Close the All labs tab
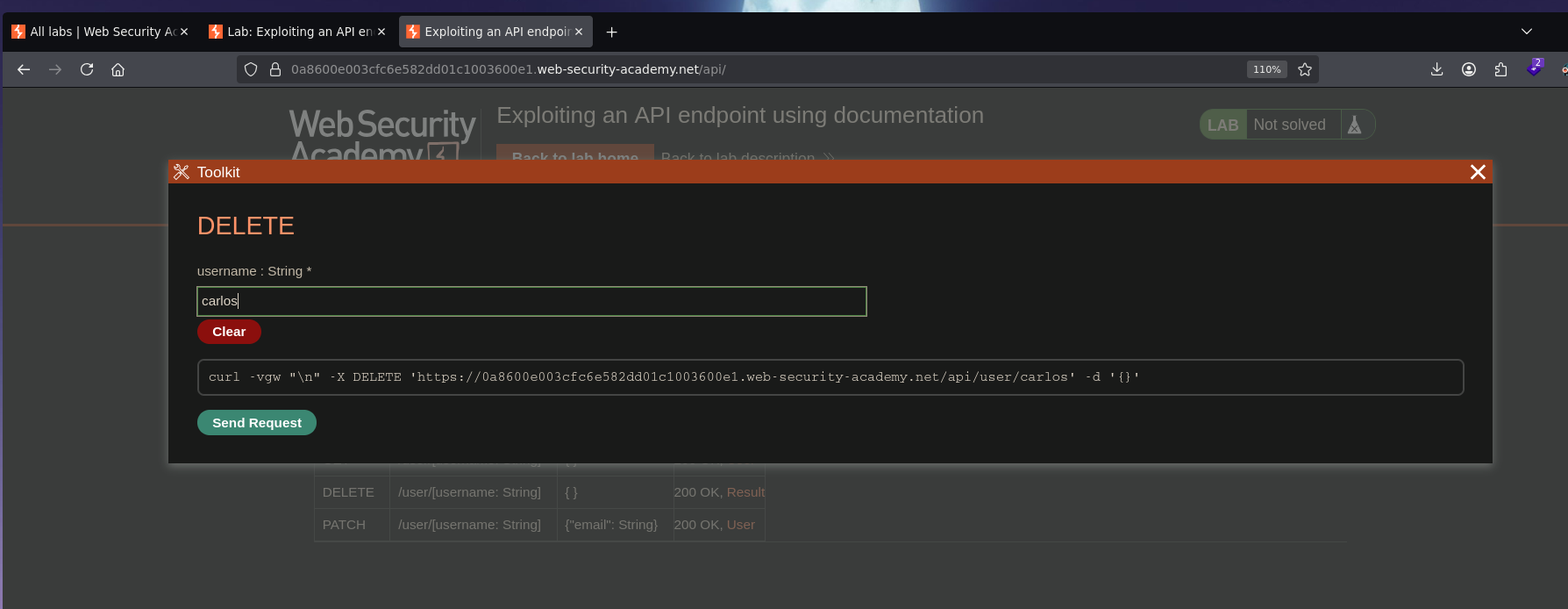 pos(184,32)
